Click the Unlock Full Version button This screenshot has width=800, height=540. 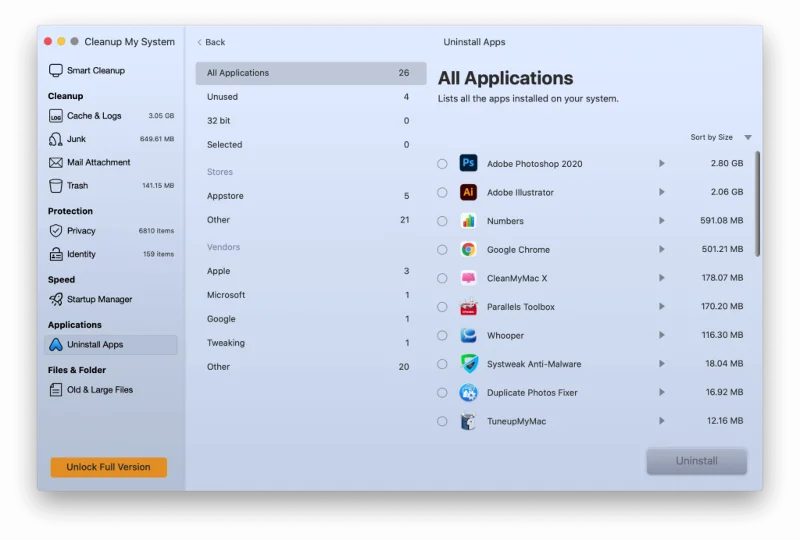click(x=109, y=467)
